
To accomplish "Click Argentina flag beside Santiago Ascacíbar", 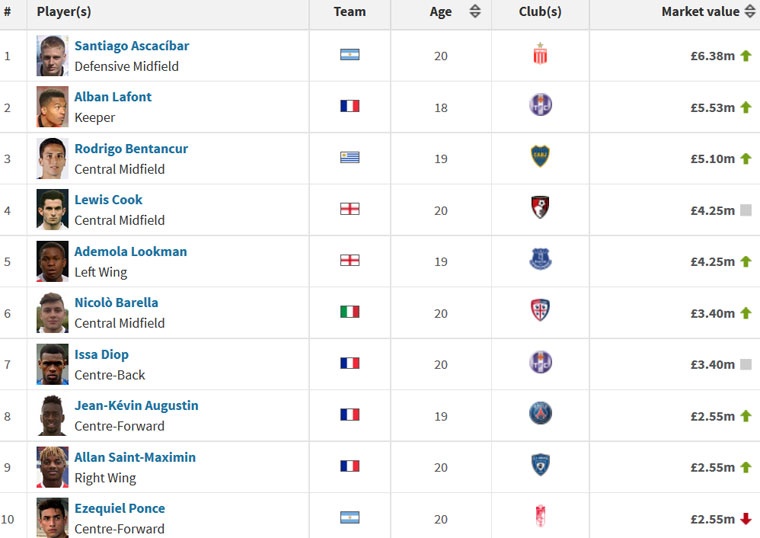I will coord(349,55).
